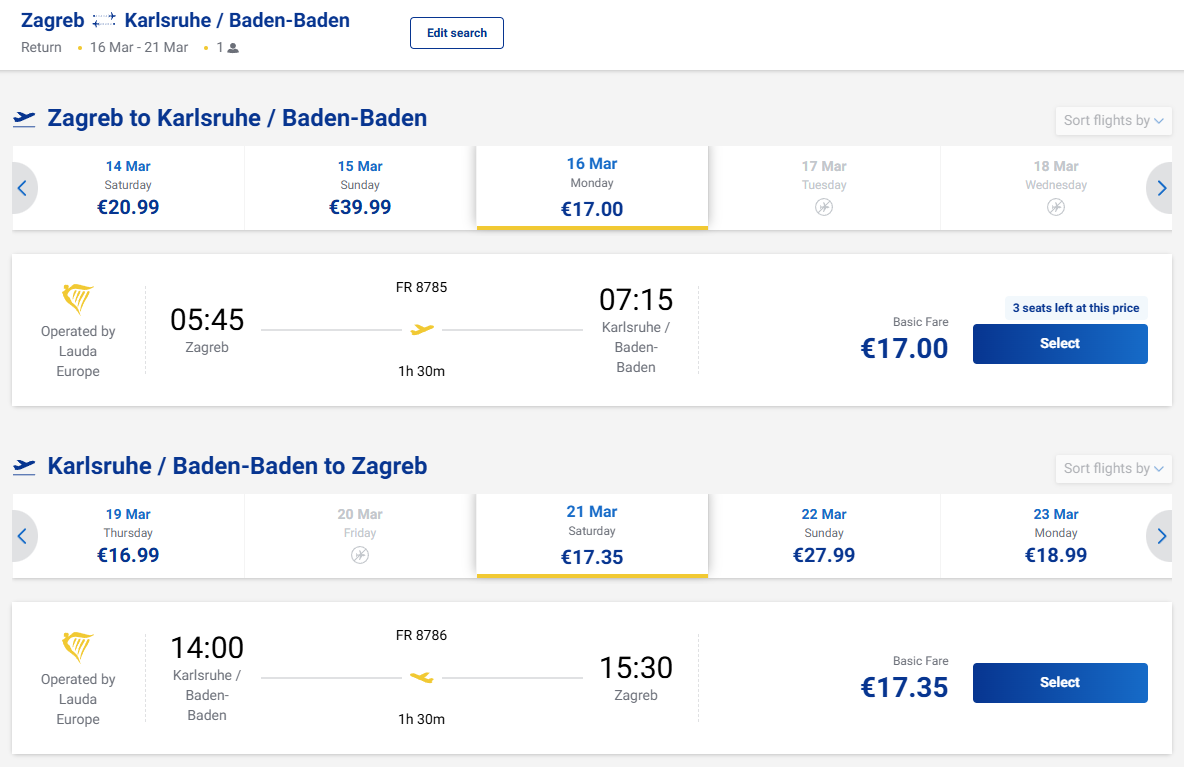
Task: Click previous dates arrow in return carousel
Action: coord(23,536)
